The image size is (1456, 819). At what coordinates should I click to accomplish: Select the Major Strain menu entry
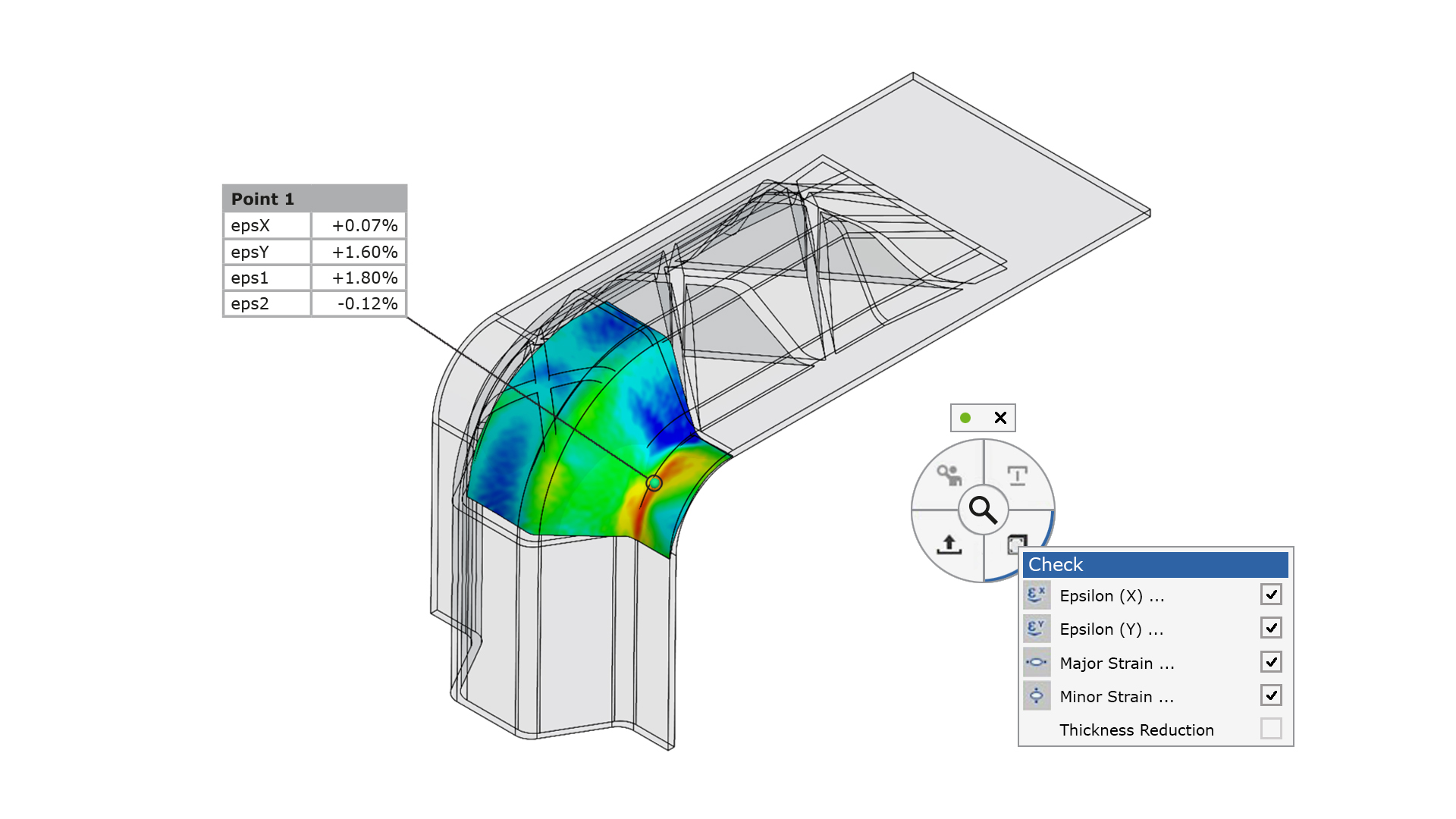pos(1116,664)
